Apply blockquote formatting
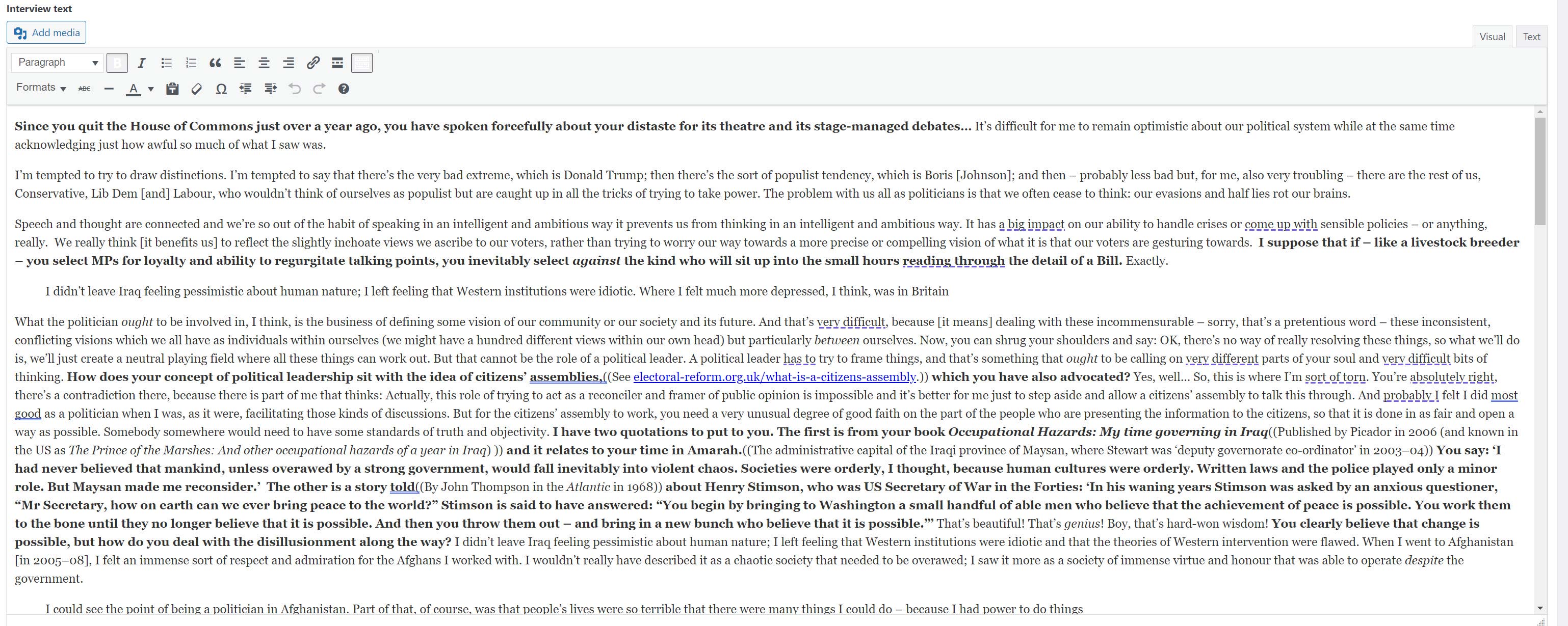Screen dimensions: 1568x626 click(215, 63)
